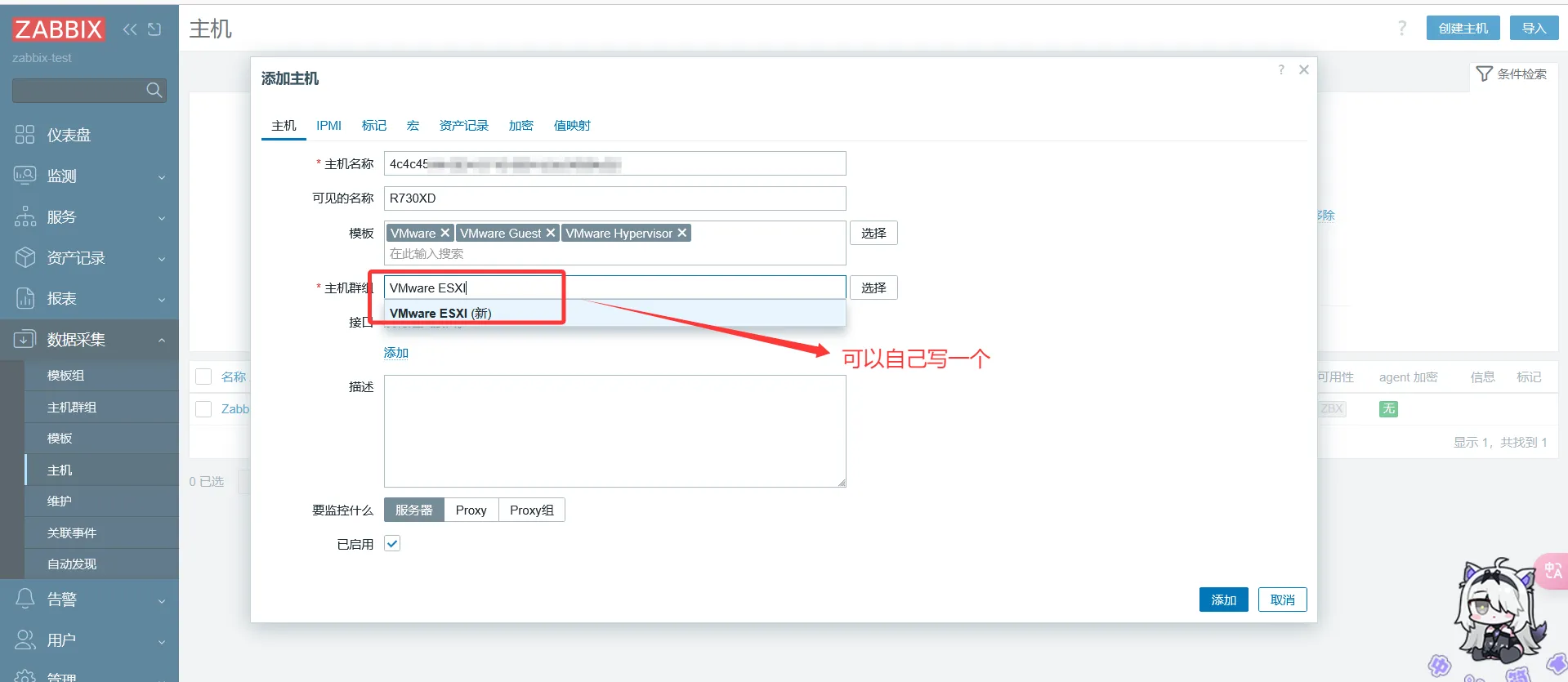This screenshot has height=682, width=1568.
Task: Remove the VMware Hypervisor template tag
Action: [x=682, y=234]
